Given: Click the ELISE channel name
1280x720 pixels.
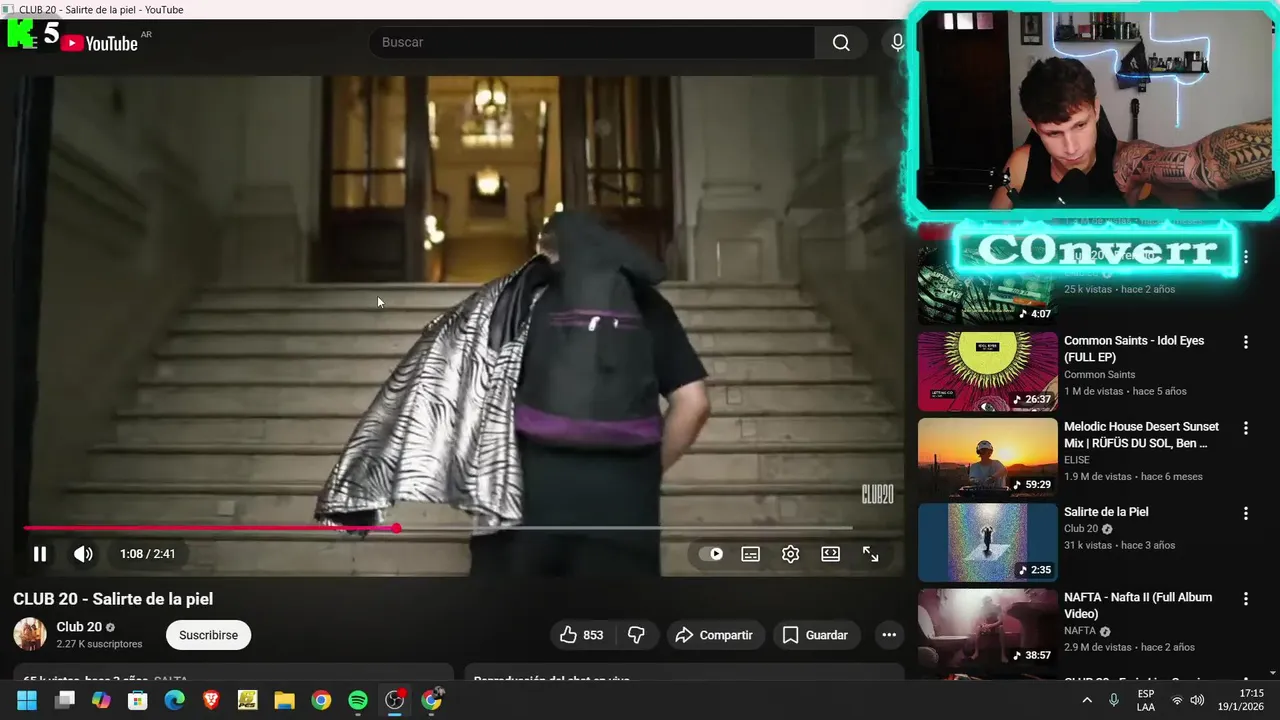Looking at the screenshot, I should [1077, 460].
